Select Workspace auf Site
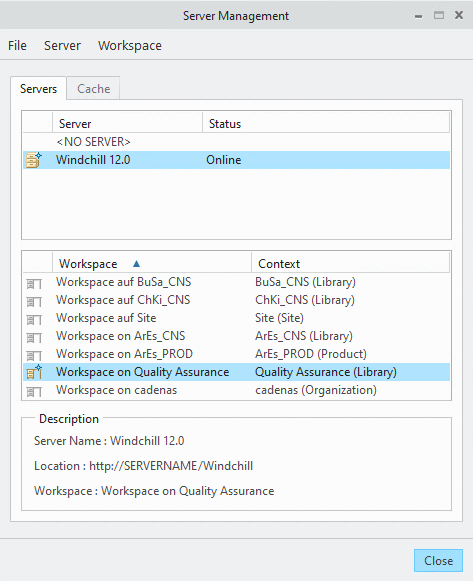The height and width of the screenshot is (581, 473). point(106,318)
